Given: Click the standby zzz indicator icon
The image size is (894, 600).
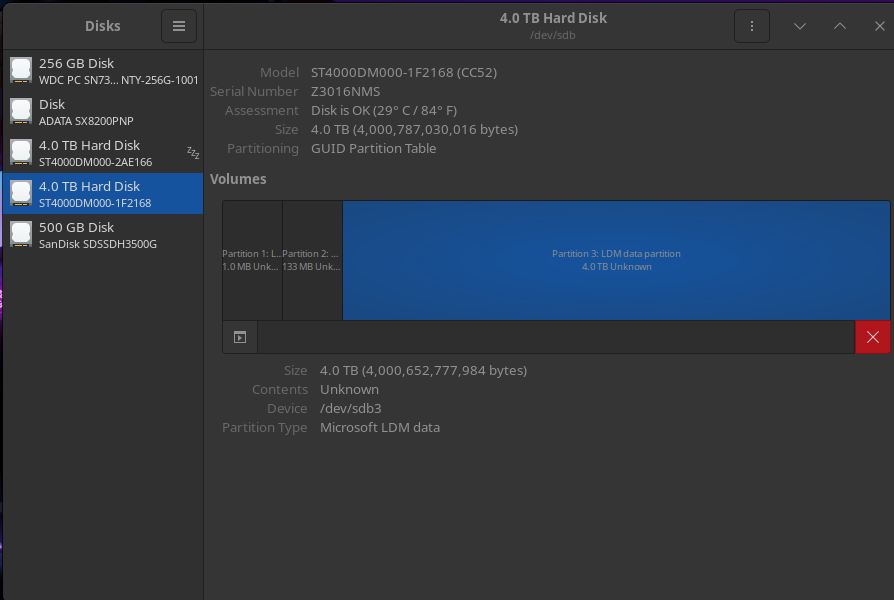Looking at the screenshot, I should pos(193,153).
